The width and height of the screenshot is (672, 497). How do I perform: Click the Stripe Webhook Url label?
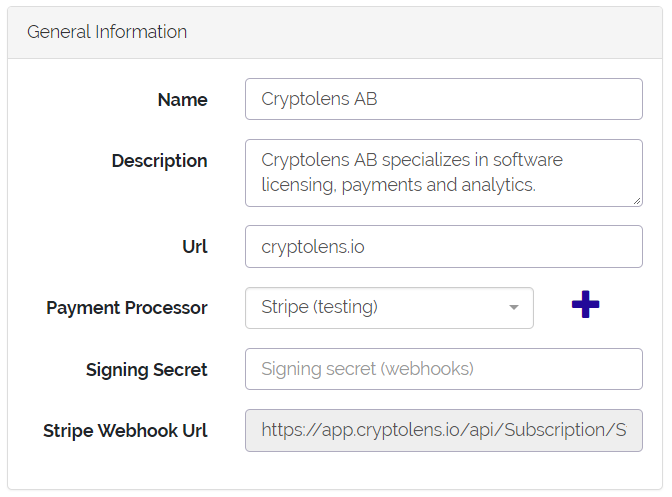pos(125,431)
